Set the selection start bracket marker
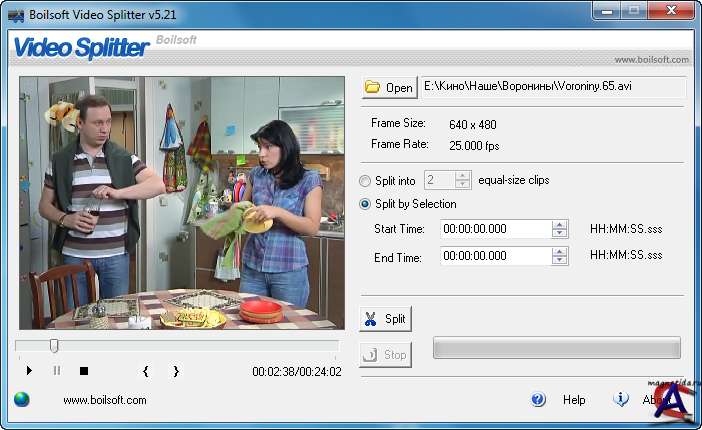This screenshot has height=430, width=702. tap(146, 371)
